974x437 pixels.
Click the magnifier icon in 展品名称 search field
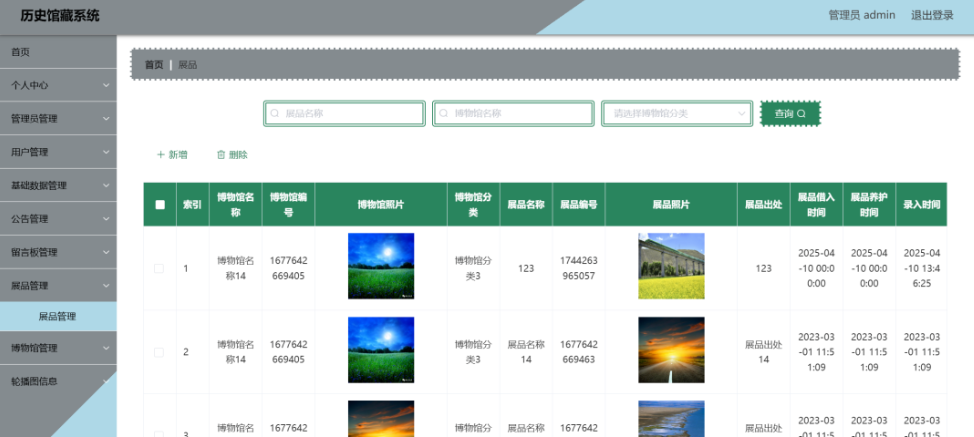275,114
